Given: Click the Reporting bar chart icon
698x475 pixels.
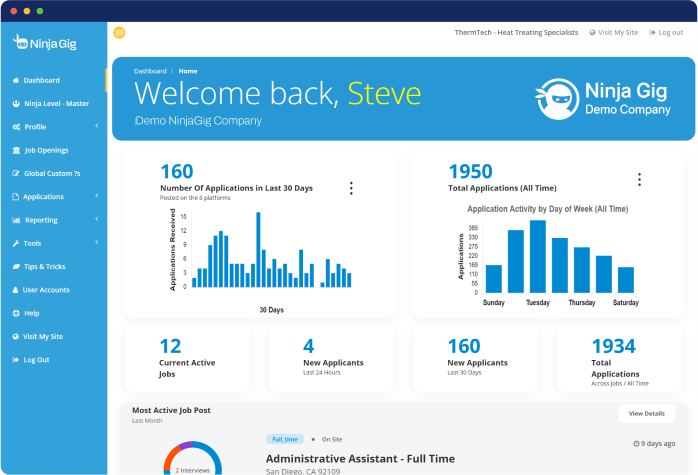Looking at the screenshot, I should tap(16, 220).
